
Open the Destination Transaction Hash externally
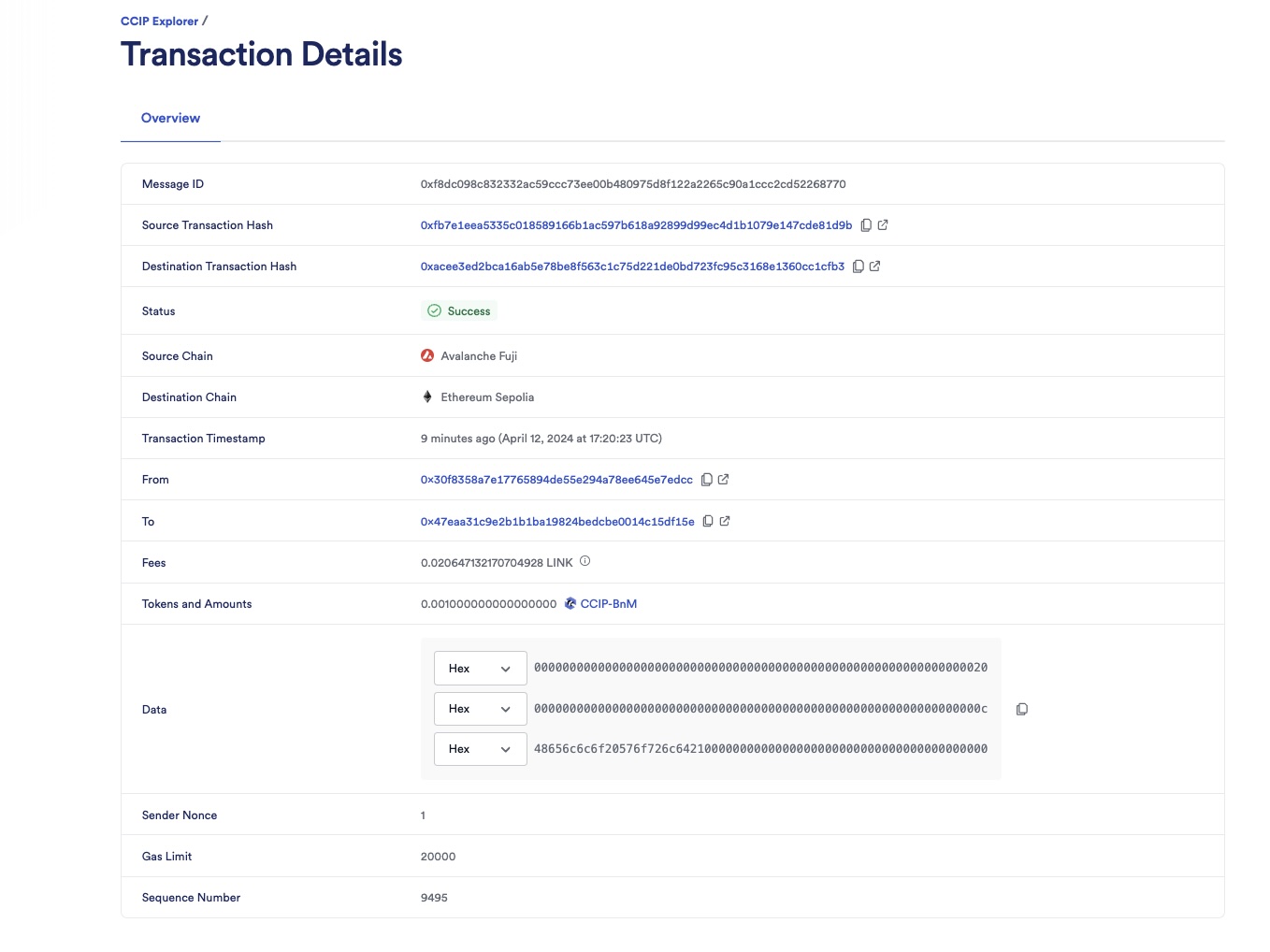pyautogui.click(x=875, y=266)
